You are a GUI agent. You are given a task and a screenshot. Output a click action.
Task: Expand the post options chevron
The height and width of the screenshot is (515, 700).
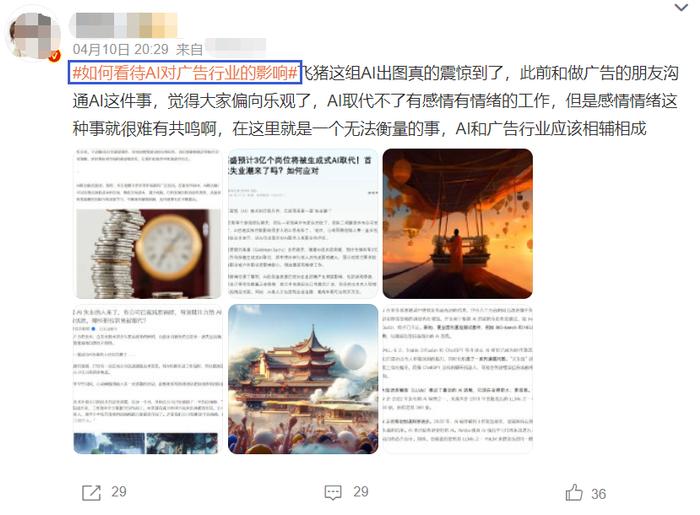click(x=681, y=7)
